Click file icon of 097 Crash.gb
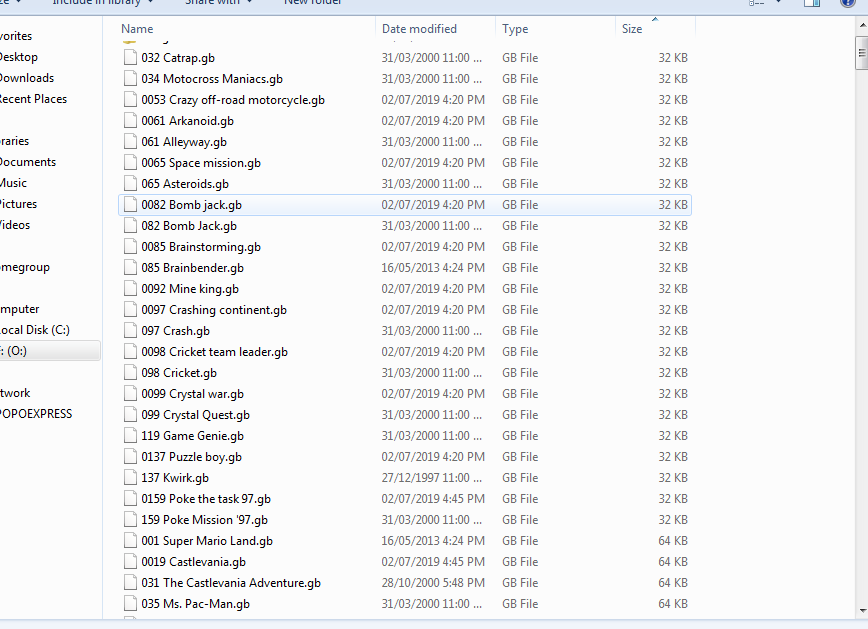Screen dimensions: 868x629 pos(130,331)
